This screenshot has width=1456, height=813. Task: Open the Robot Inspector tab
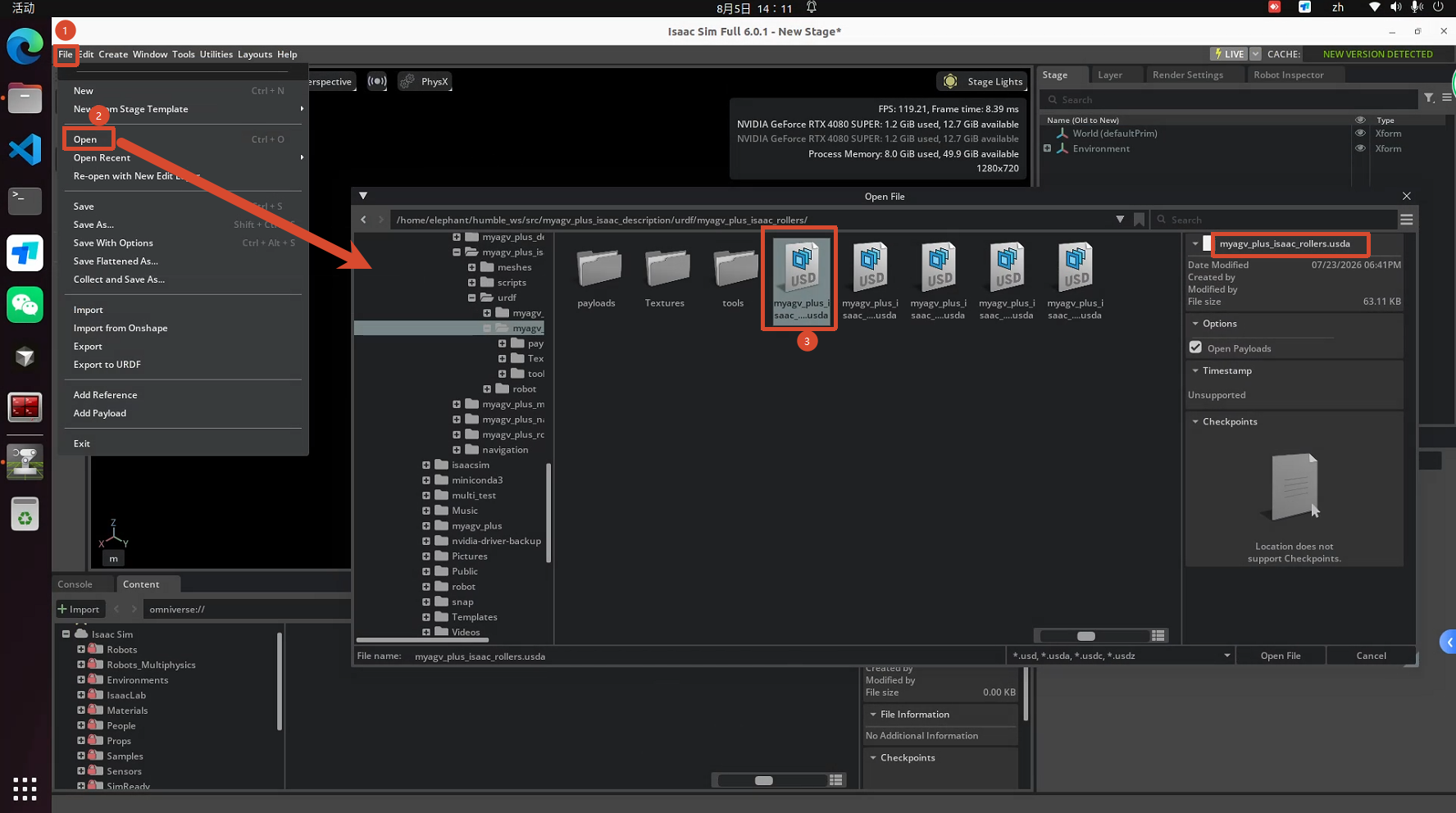(1289, 75)
